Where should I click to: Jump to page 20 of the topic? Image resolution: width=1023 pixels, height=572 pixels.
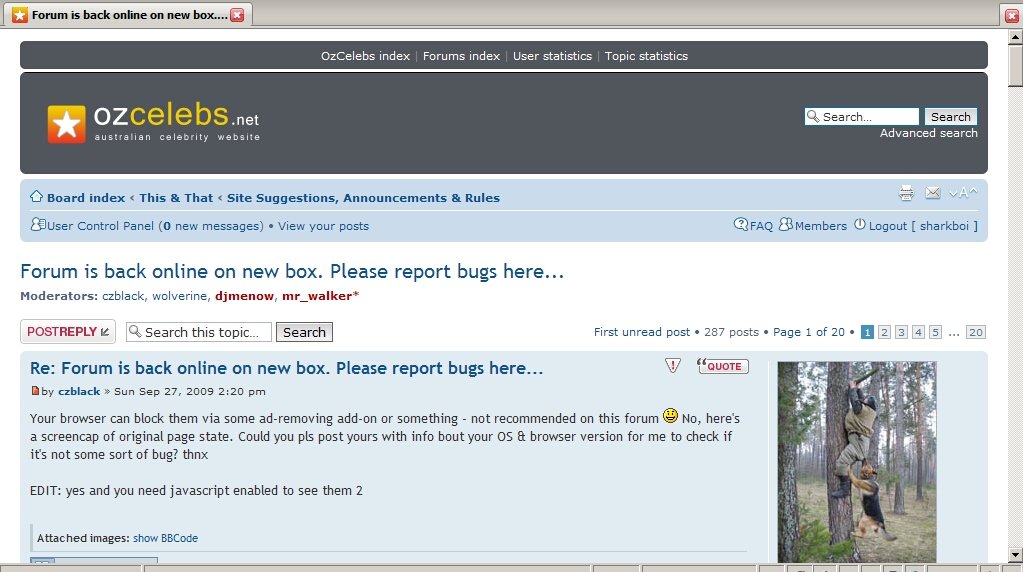click(976, 332)
